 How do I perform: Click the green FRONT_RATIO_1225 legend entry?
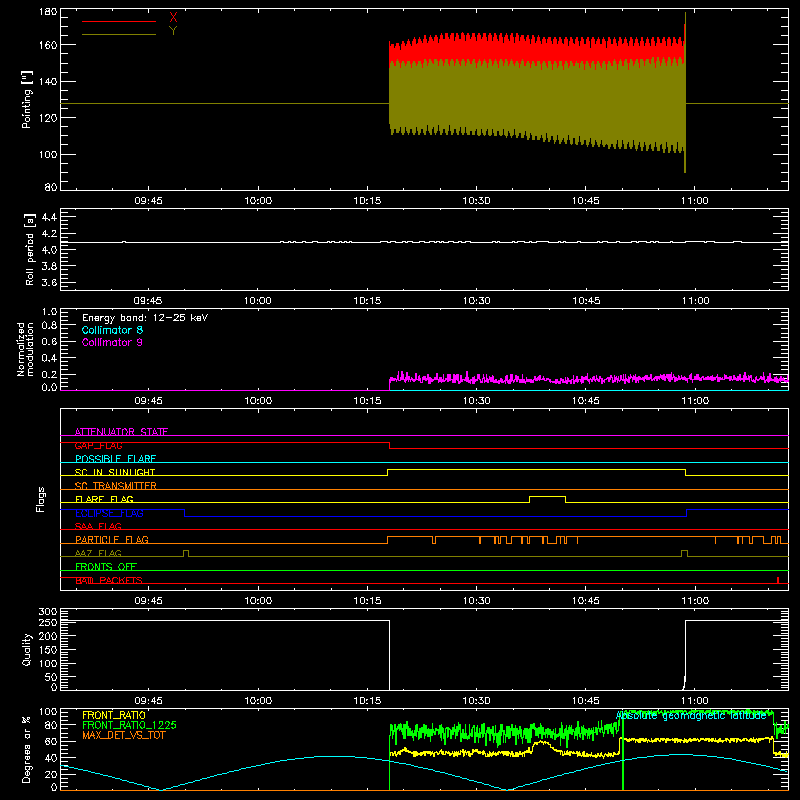coord(129,725)
